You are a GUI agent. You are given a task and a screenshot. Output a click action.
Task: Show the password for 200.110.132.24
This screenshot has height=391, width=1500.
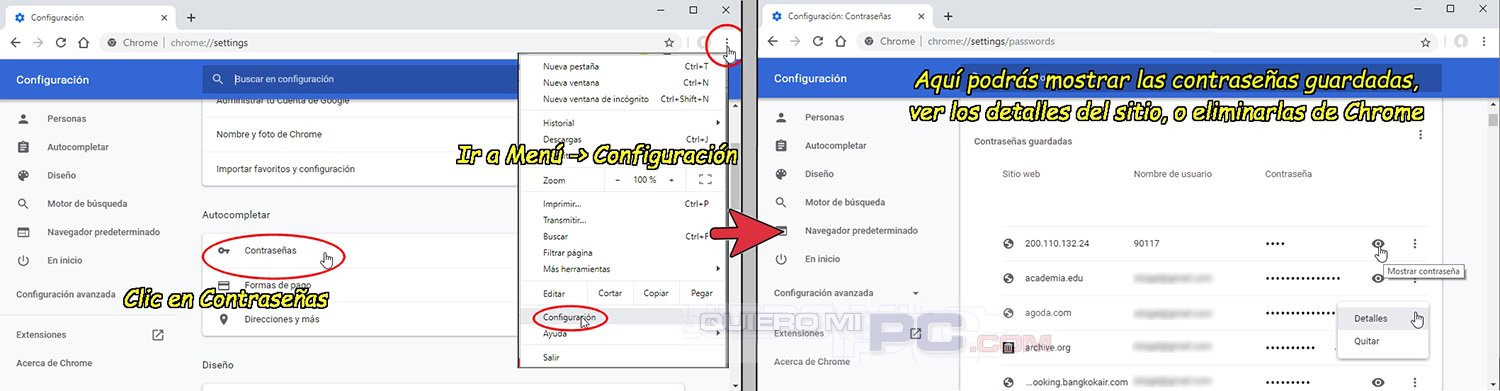1379,244
